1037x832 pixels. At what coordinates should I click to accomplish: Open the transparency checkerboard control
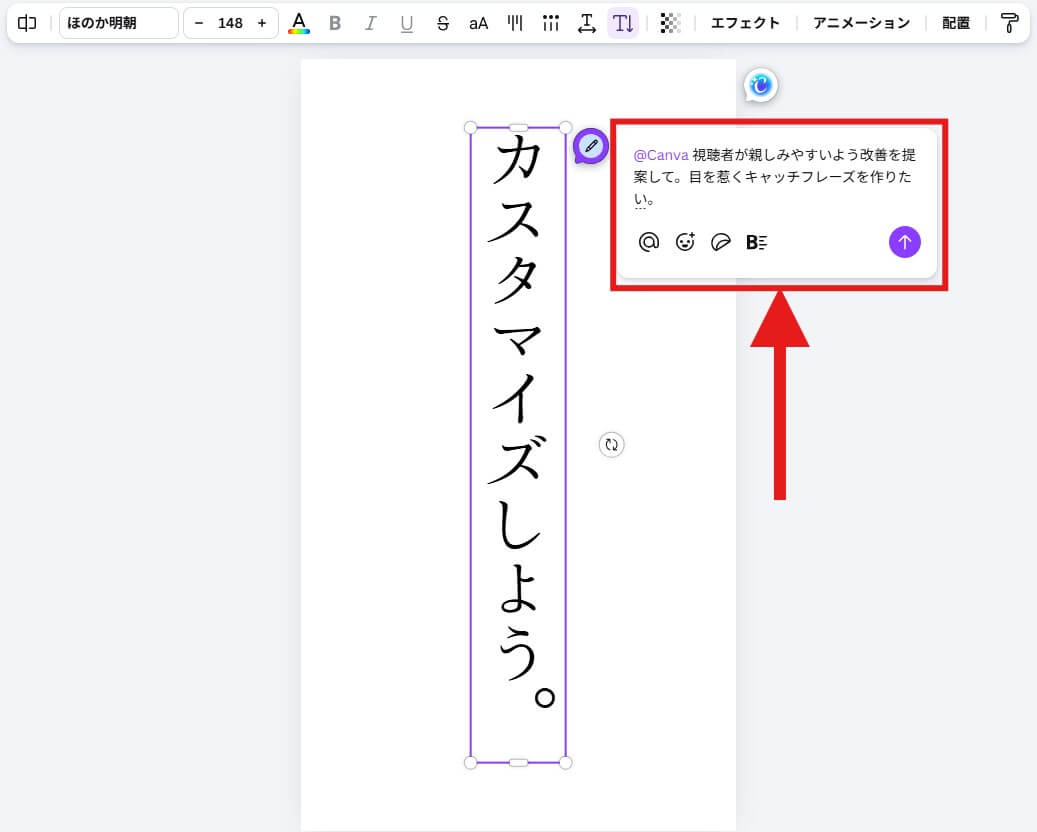tap(670, 23)
